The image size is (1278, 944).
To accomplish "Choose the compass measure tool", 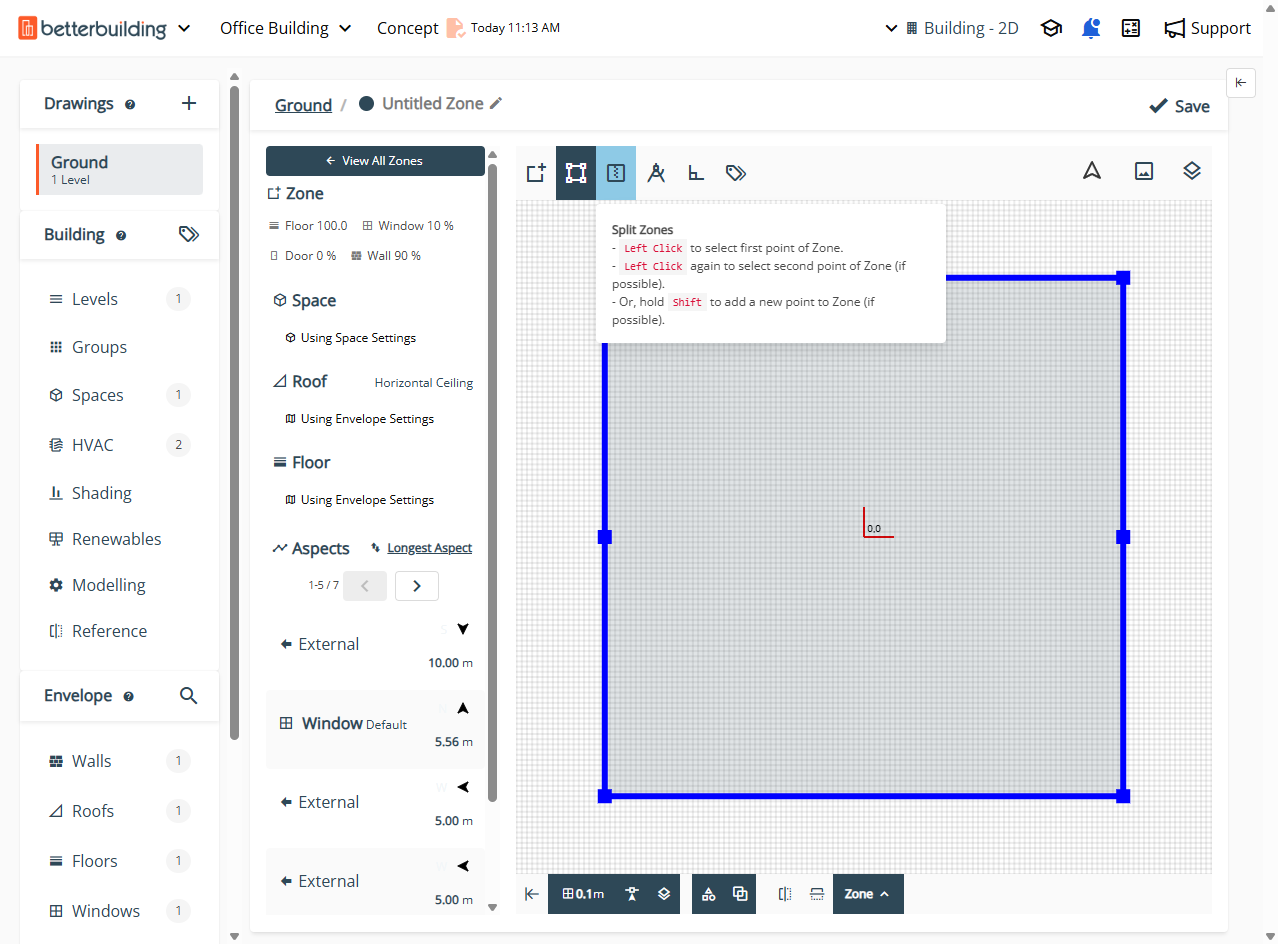I will click(x=656, y=173).
